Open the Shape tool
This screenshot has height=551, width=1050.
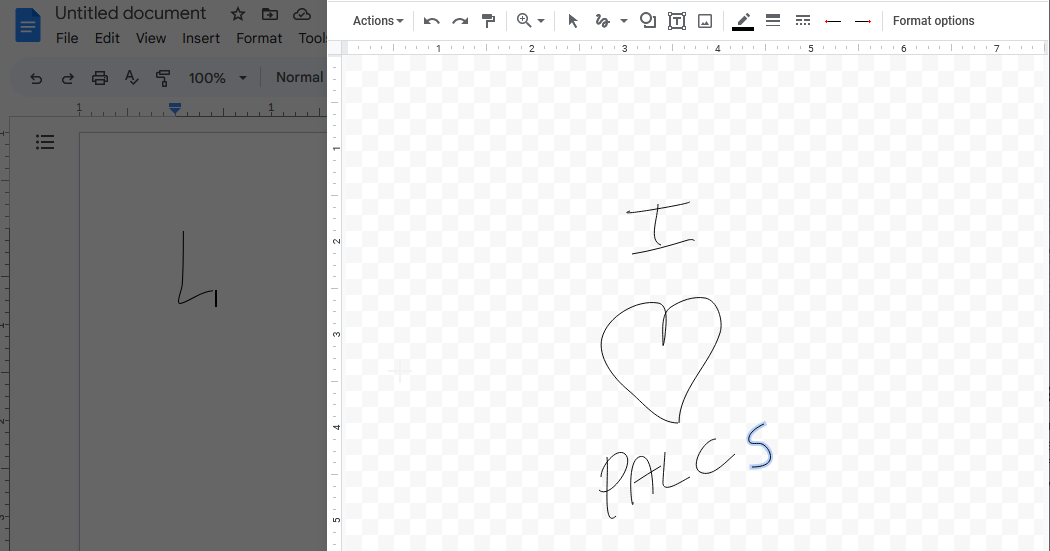tap(648, 21)
